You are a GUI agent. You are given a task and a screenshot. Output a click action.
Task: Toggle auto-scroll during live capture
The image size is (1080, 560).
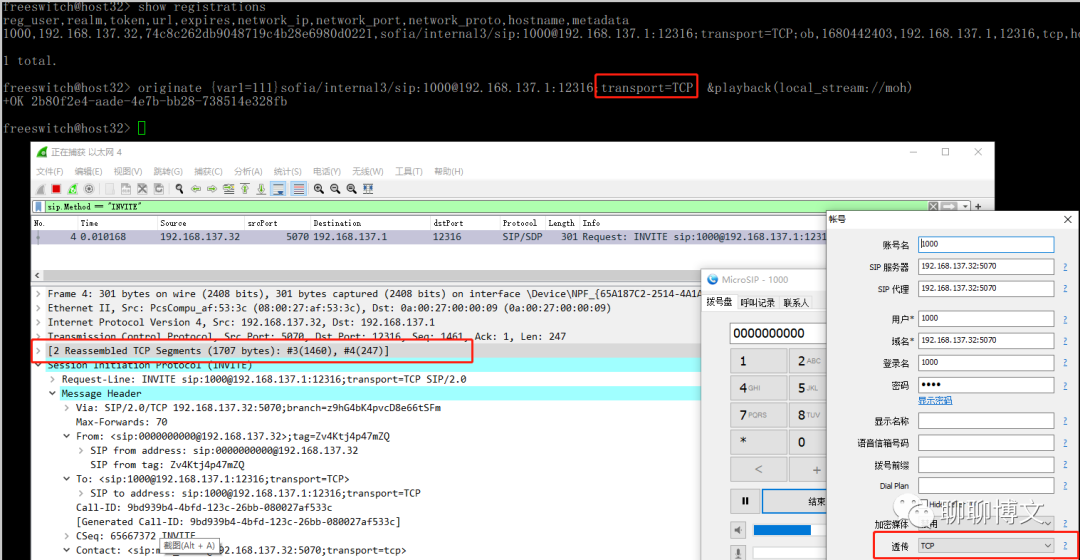click(278, 189)
